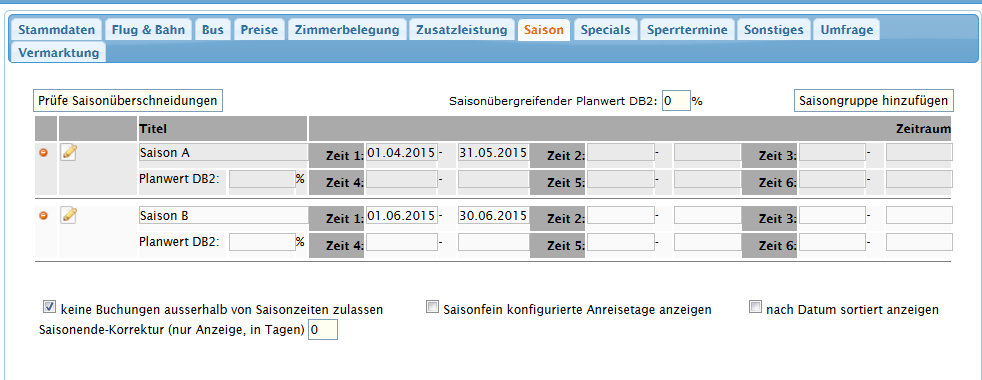Focus Saison A Zeit 2 start field
Image resolution: width=982 pixels, height=380 pixels.
[x=621, y=152]
